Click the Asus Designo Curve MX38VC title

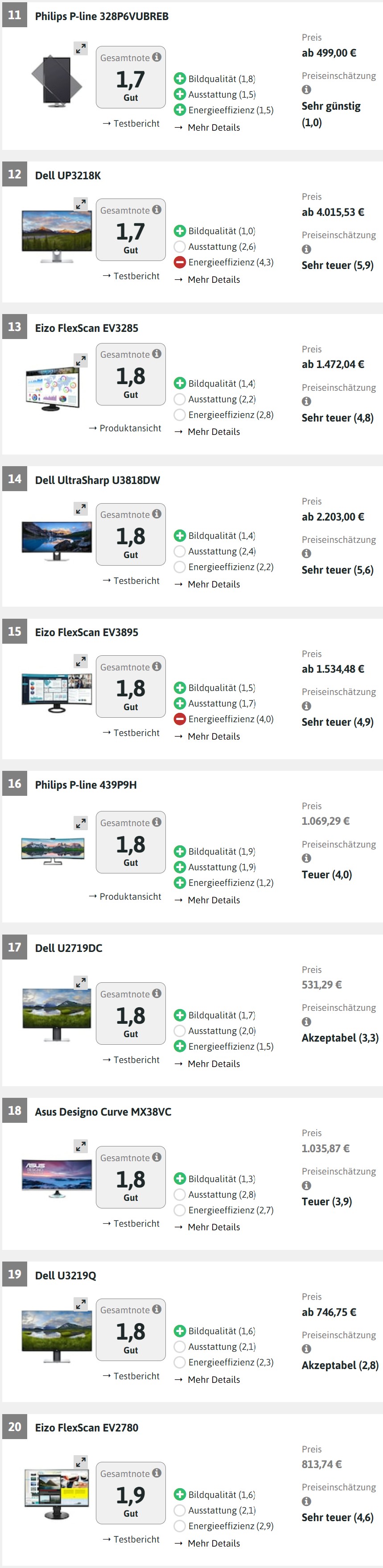pos(103,1112)
